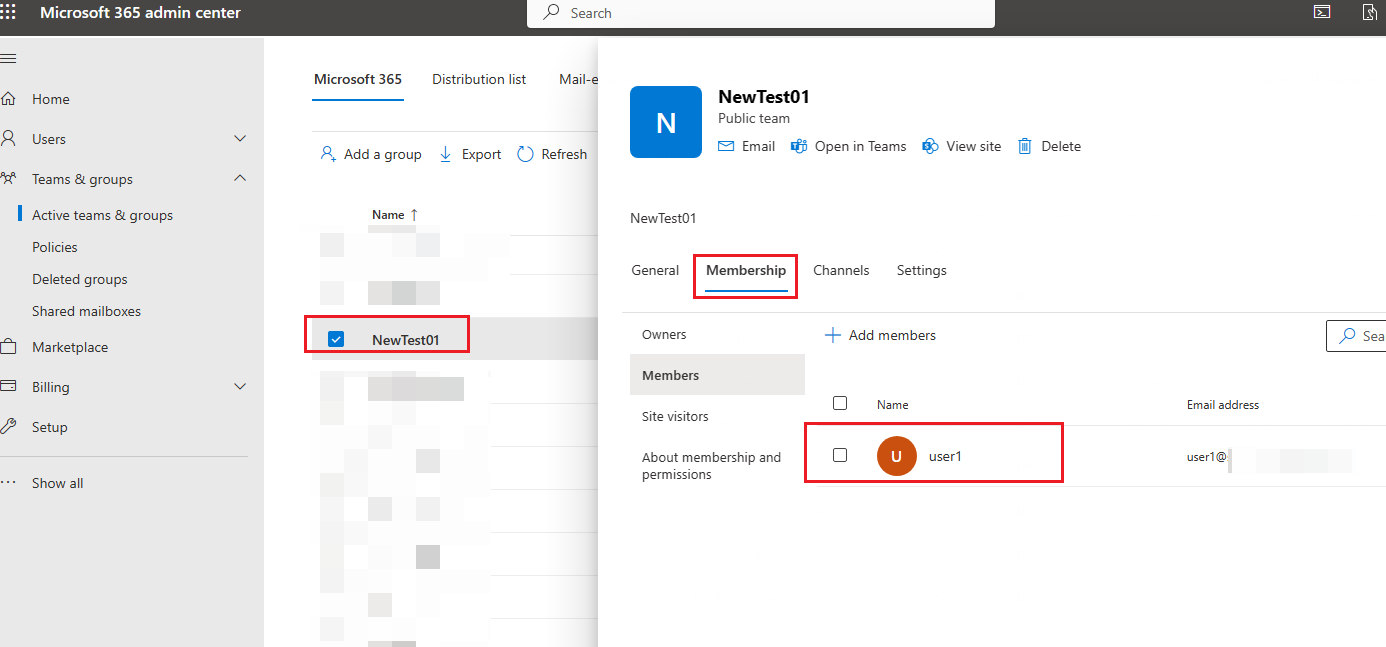
Task: Click the Refresh circular arrow icon
Action: coord(525,154)
